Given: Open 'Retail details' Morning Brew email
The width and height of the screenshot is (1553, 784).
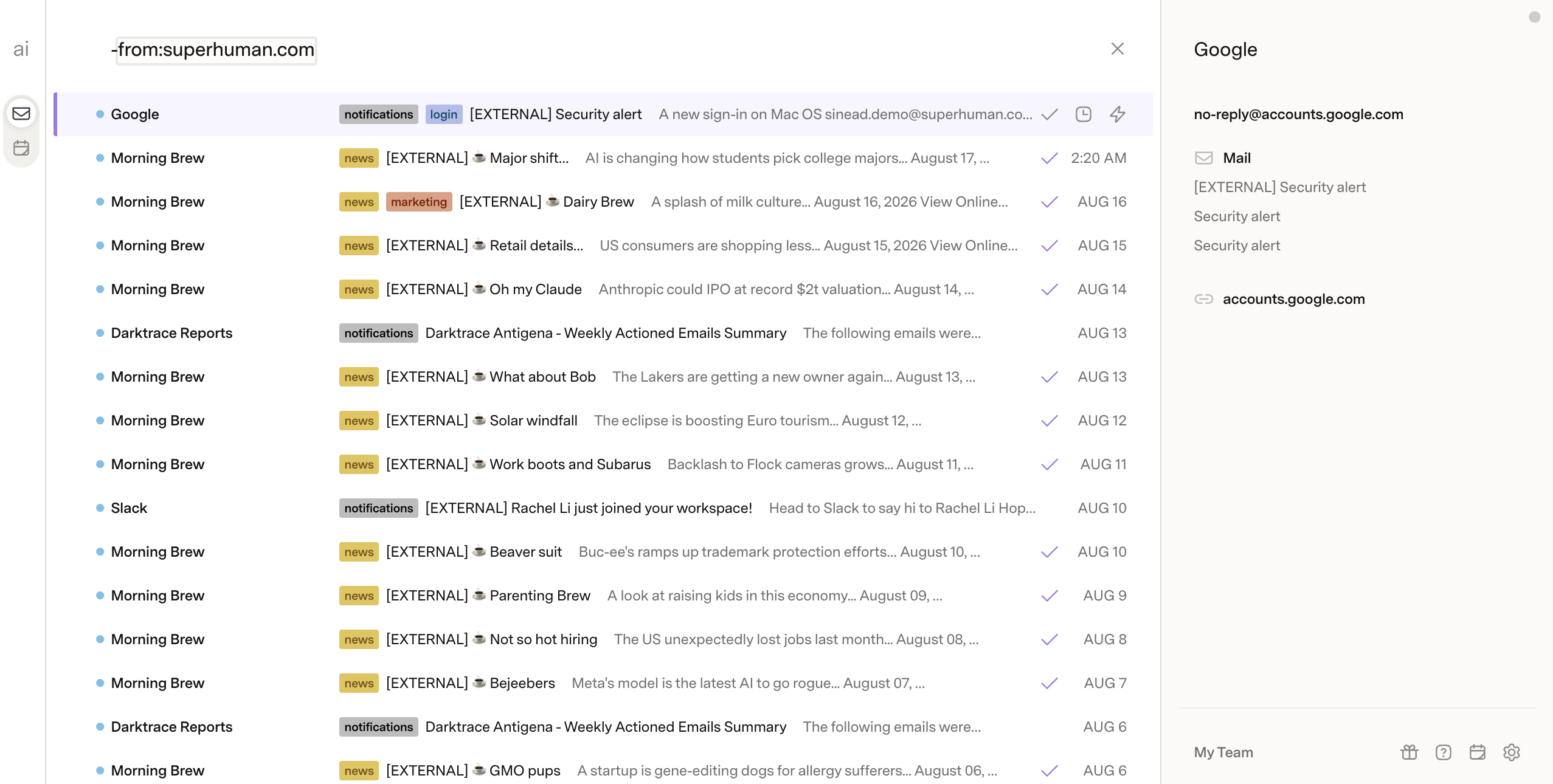Looking at the screenshot, I should (603, 246).
